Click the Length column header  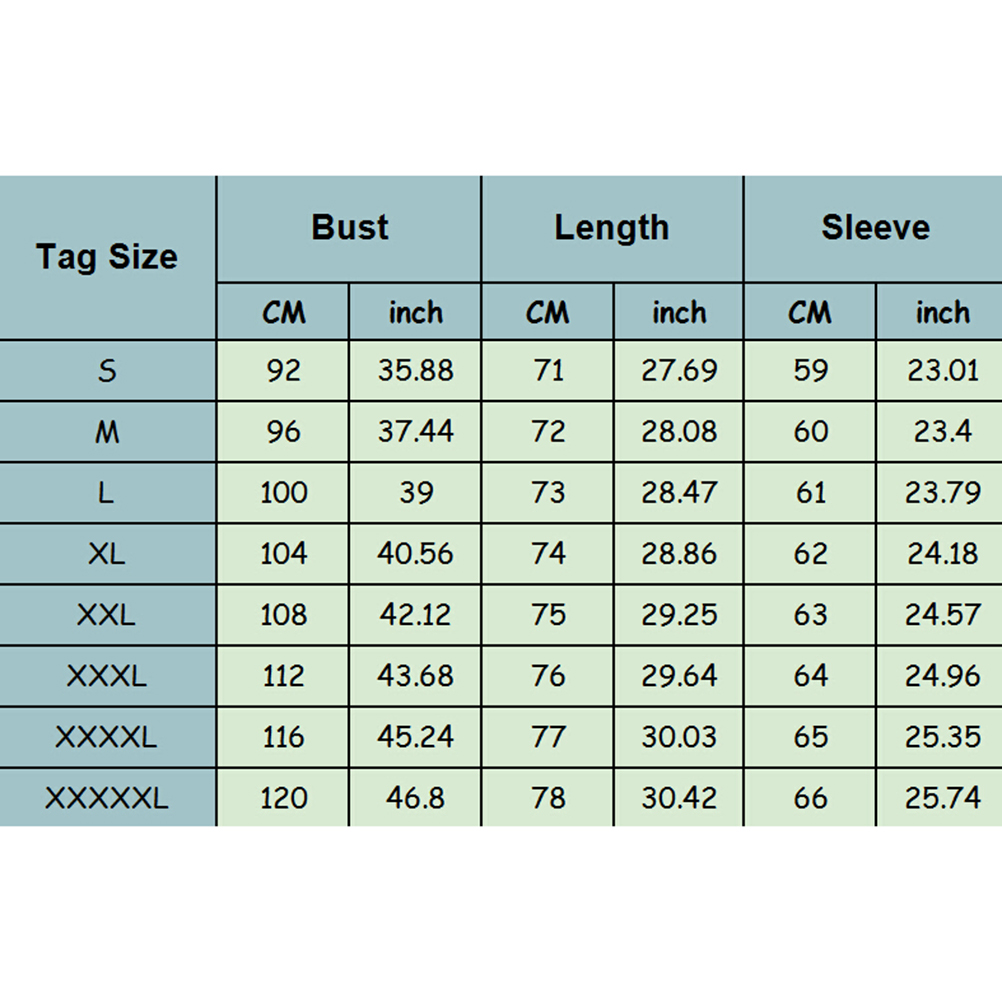[x=612, y=228]
